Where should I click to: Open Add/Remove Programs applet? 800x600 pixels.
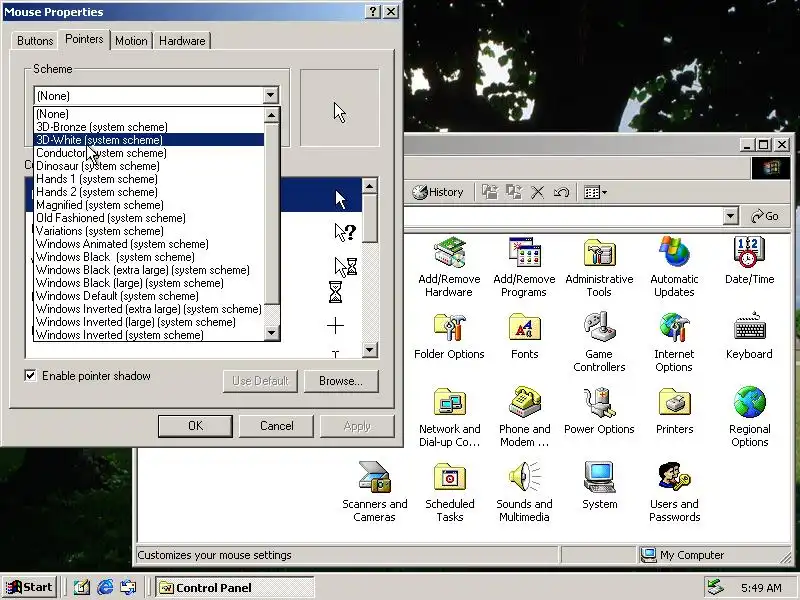click(x=524, y=267)
